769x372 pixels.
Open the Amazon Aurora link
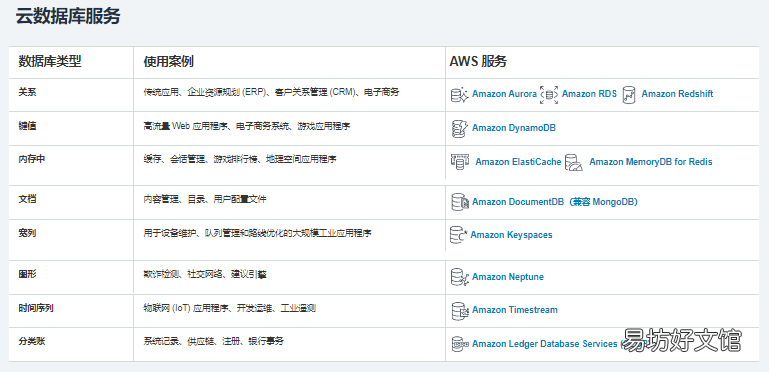point(504,94)
